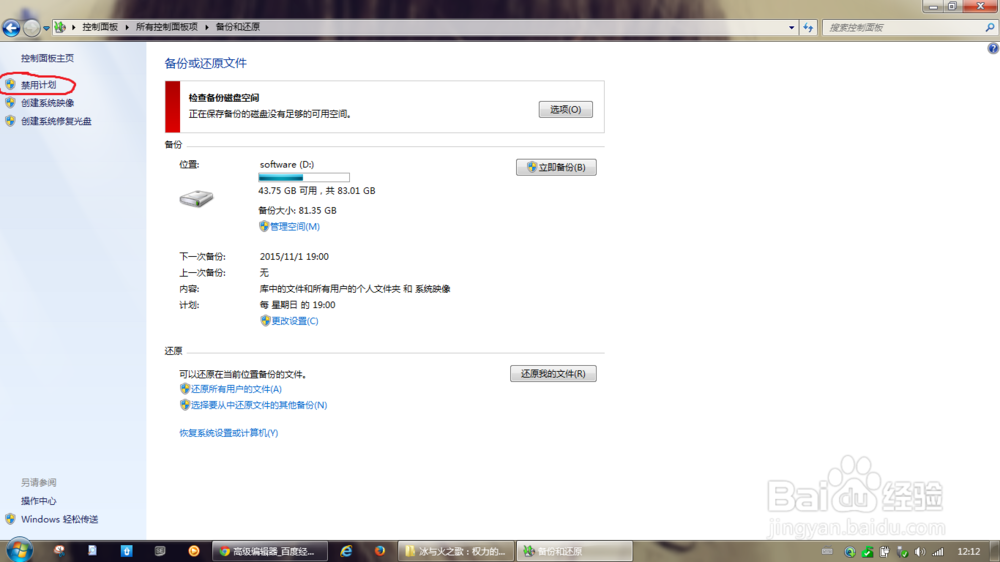Click the hard drive icon under 位置
Image resolution: width=1000 pixels, height=562 pixels.
point(196,198)
